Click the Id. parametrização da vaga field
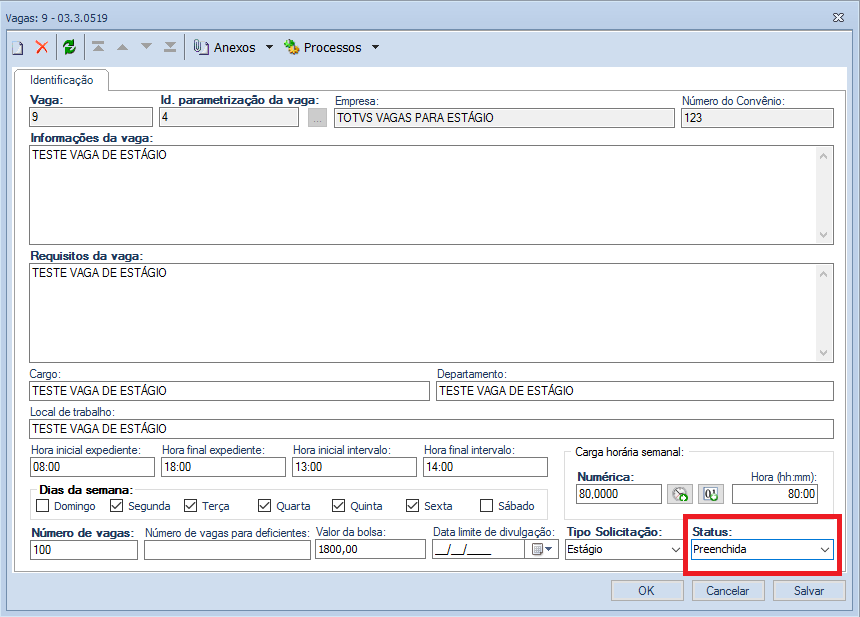Viewport: 860px width, 617px height. pos(229,117)
